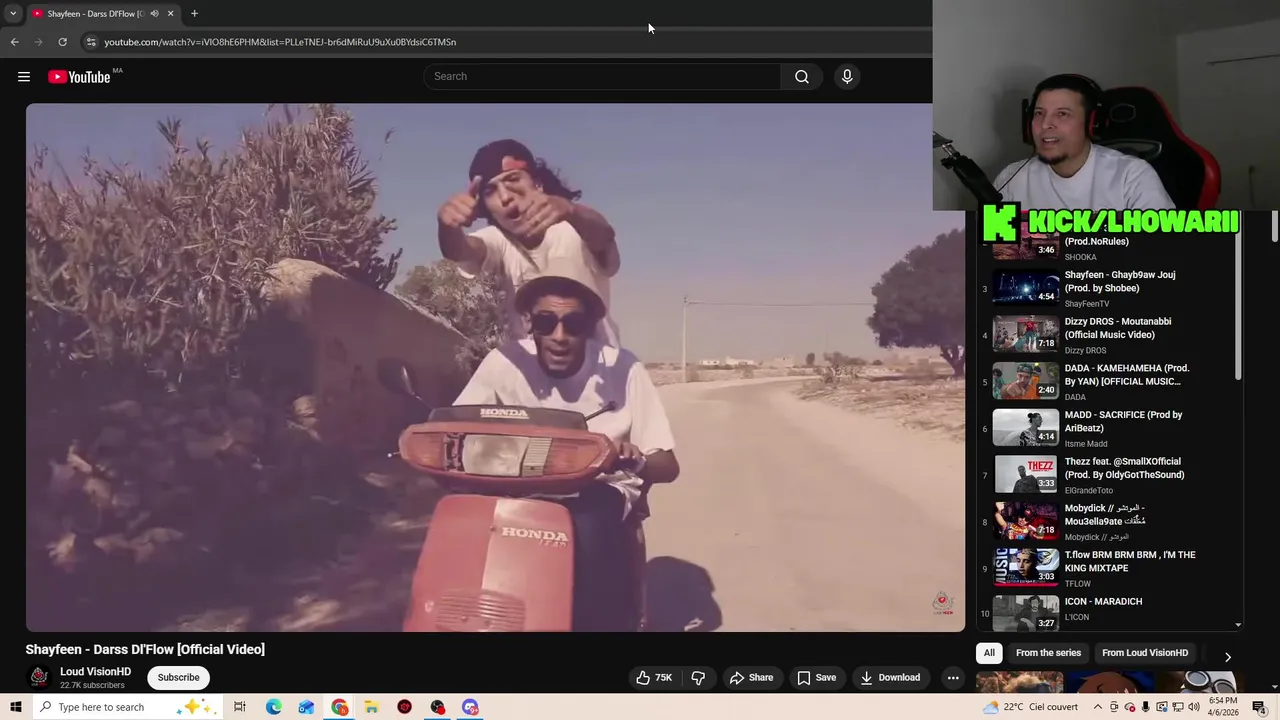The width and height of the screenshot is (1280, 720).
Task: Save the video to a playlist
Action: (x=816, y=677)
